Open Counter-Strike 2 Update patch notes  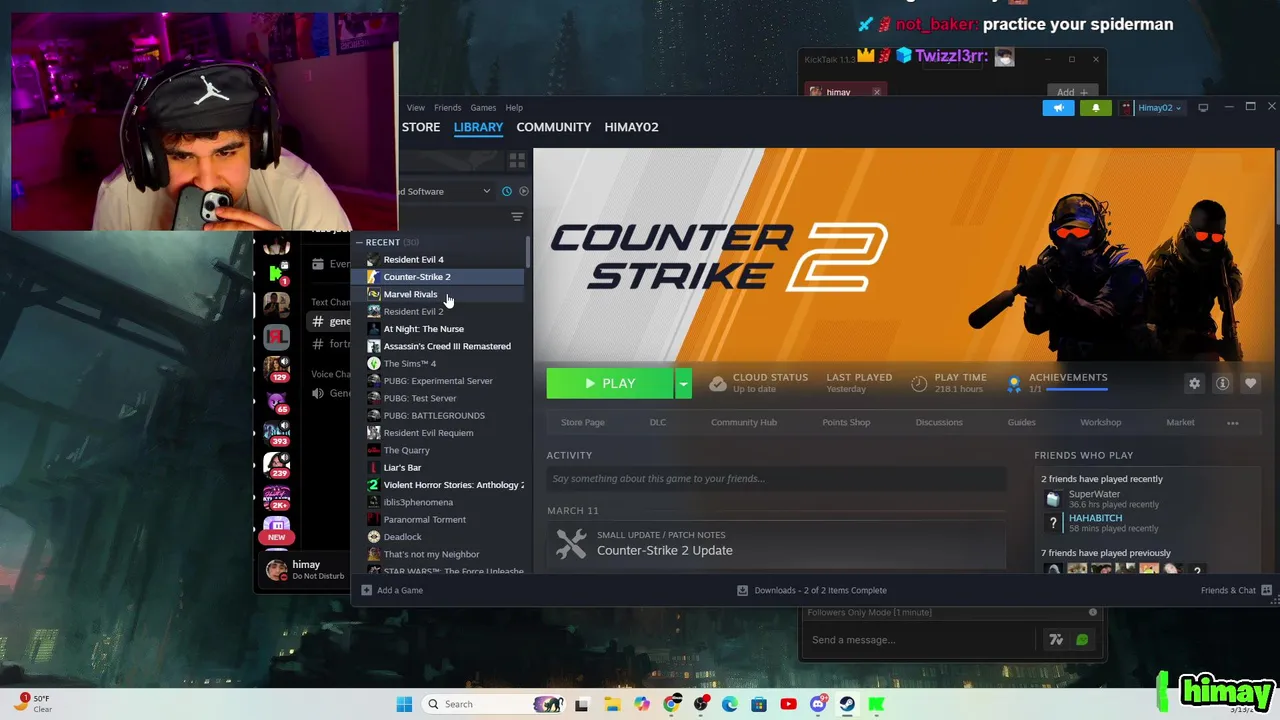pos(776,544)
